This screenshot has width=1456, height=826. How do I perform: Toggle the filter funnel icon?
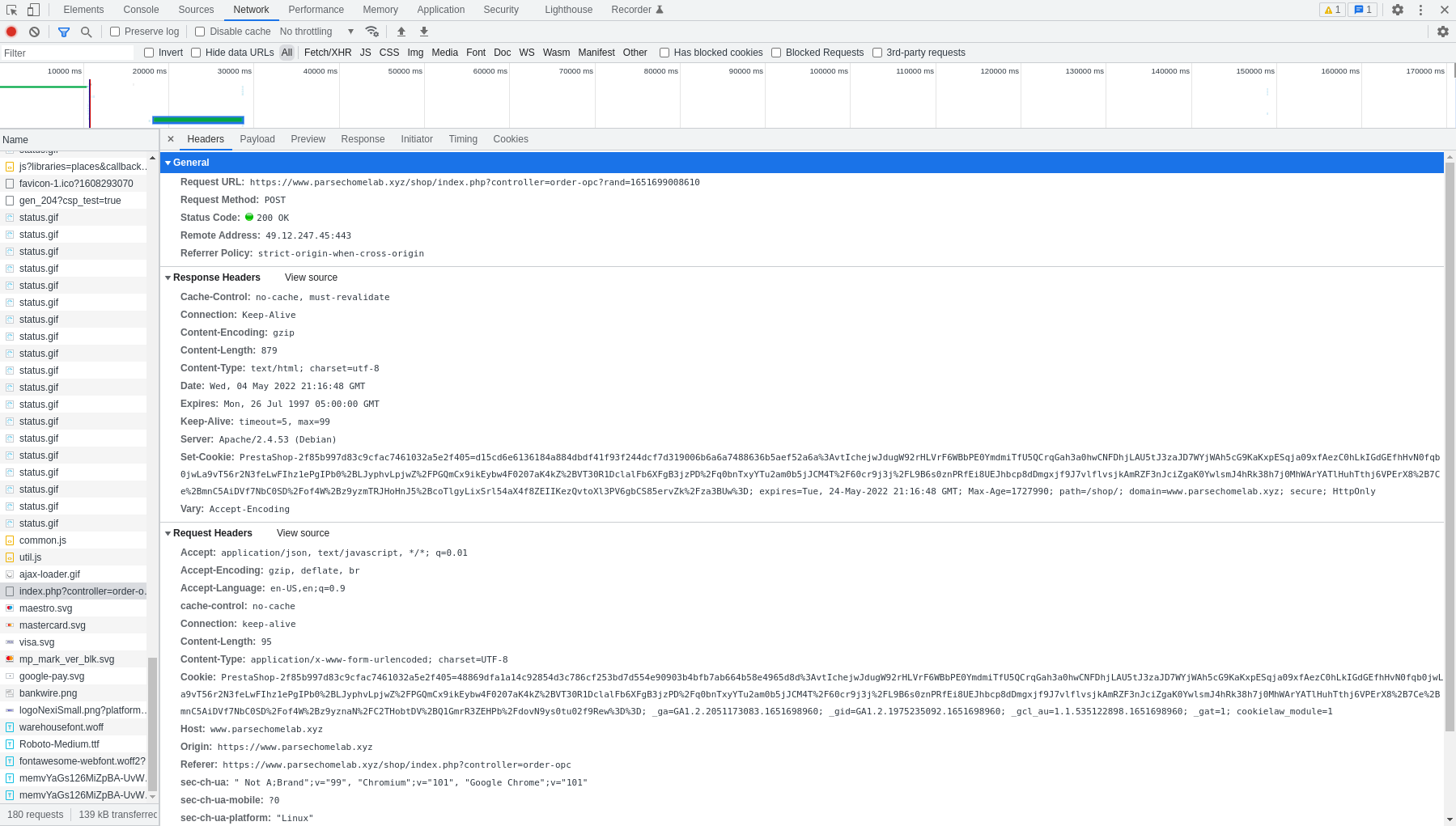click(x=64, y=32)
